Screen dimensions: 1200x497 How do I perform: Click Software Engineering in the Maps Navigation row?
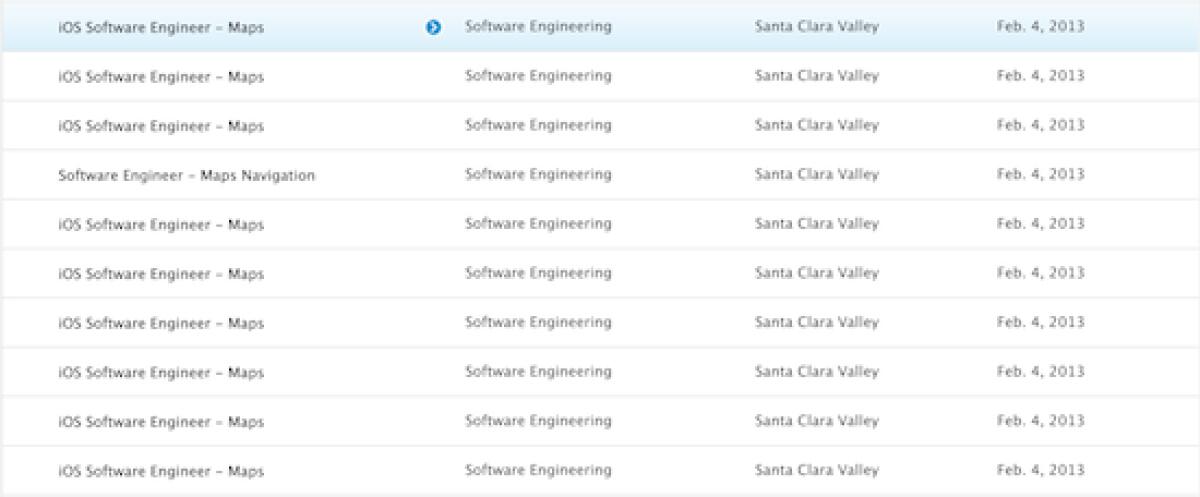click(538, 175)
